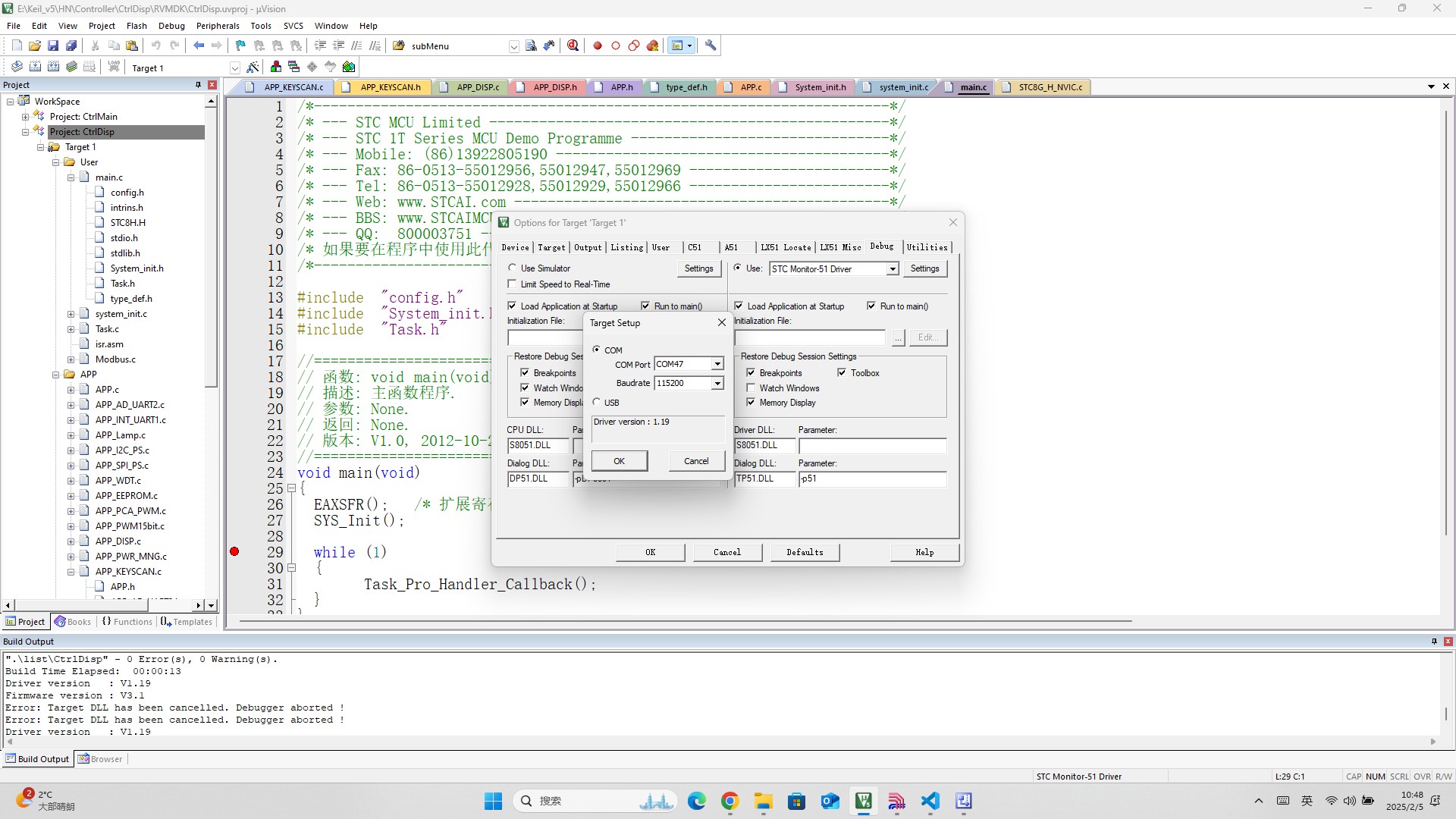Click the Build Output horizontal scrollbar
1456x819 pixels.
pos(720,742)
